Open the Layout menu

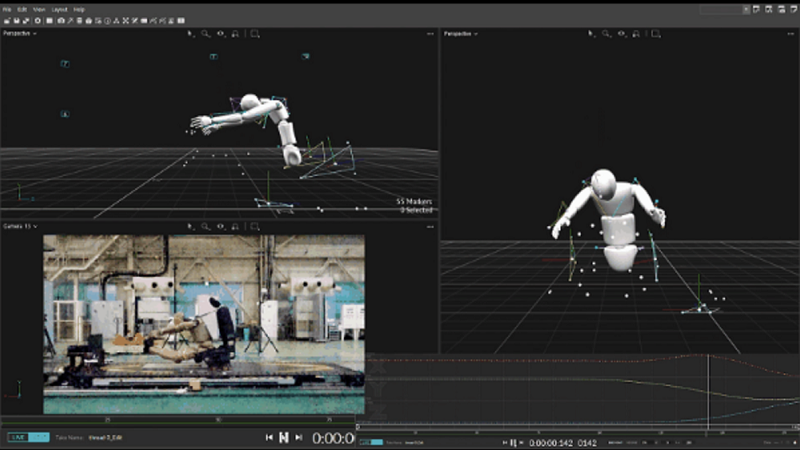58,9
